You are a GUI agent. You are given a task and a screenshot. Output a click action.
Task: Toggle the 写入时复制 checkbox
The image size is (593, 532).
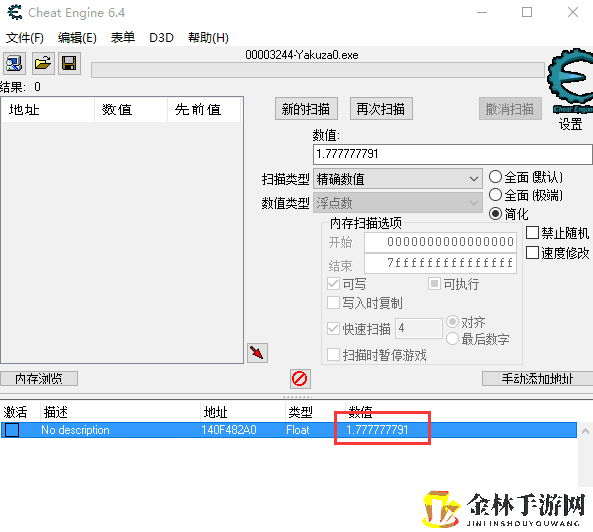click(333, 302)
